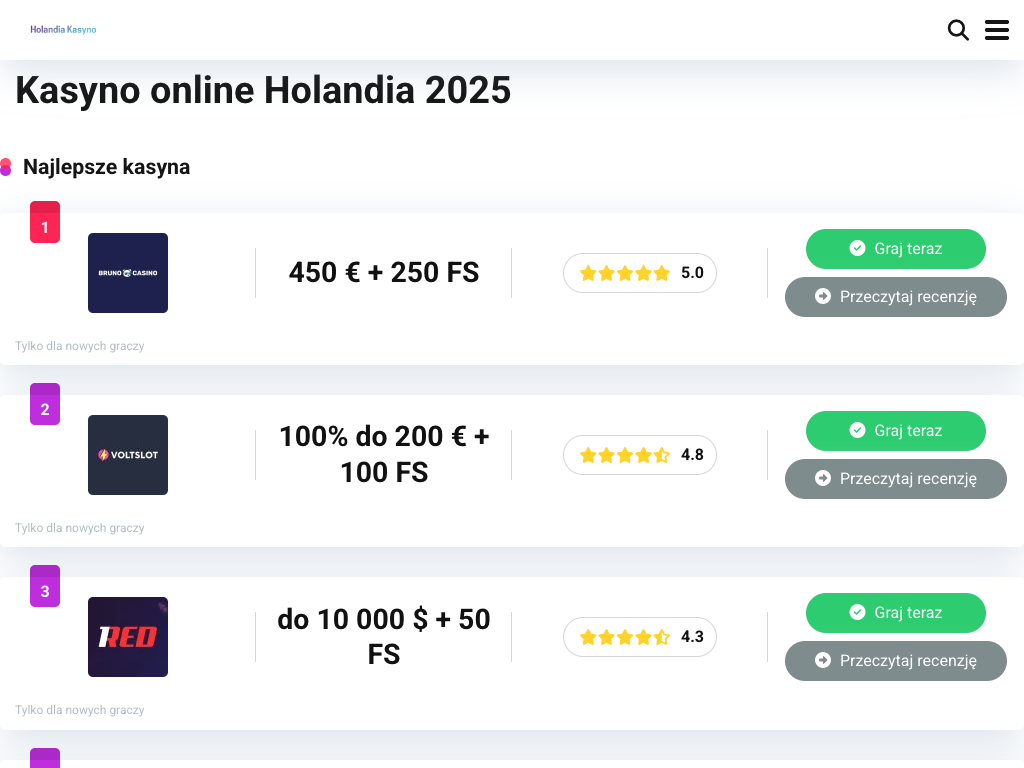Click the 4.8 star rating badge
The height and width of the screenshot is (768, 1024).
pyautogui.click(x=640, y=455)
